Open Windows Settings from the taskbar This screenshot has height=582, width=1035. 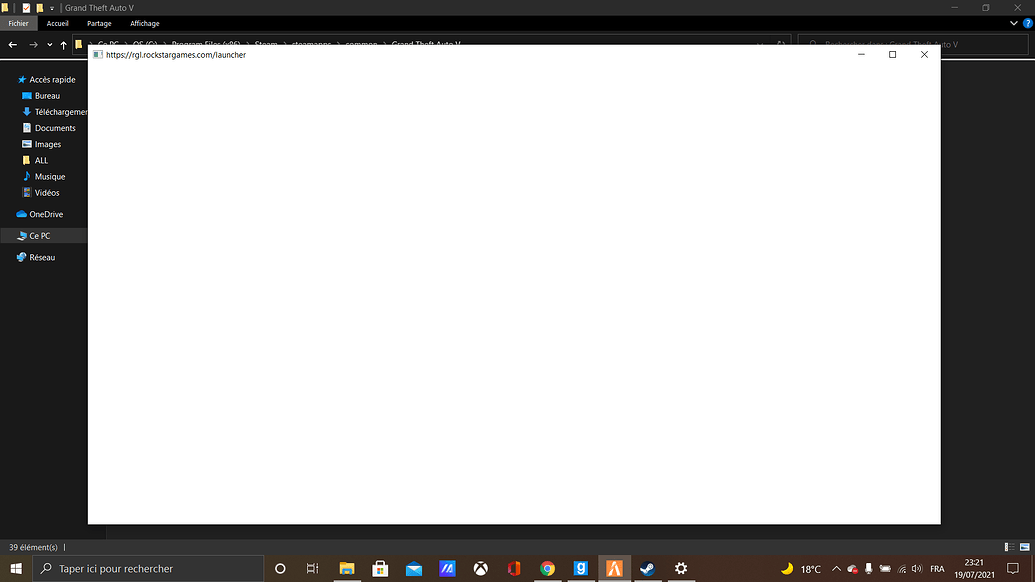pyautogui.click(x=681, y=568)
